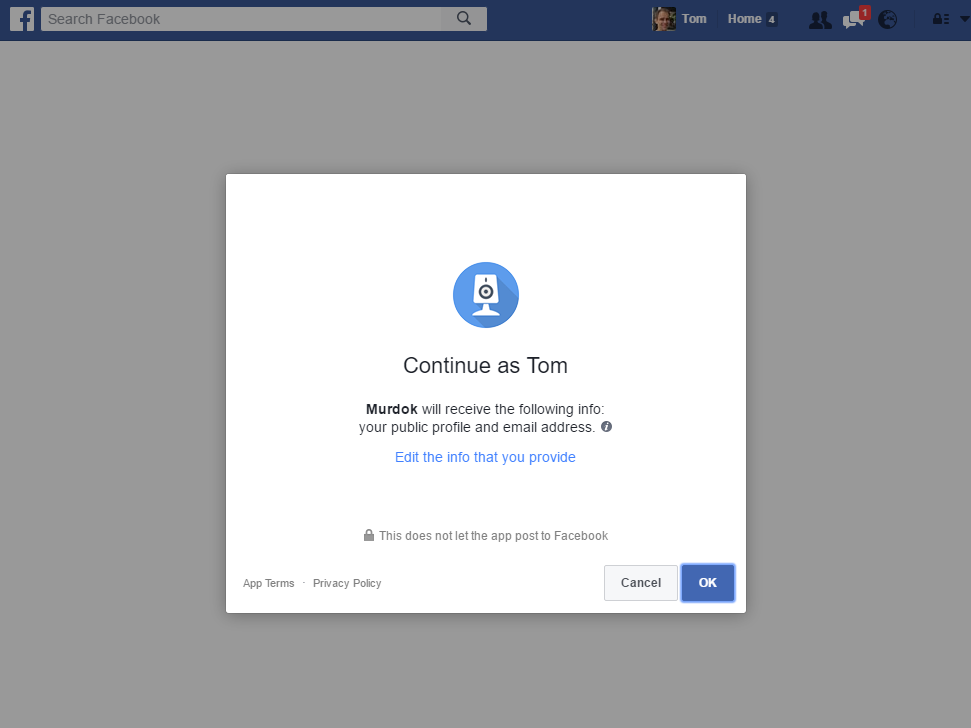Click the search magnifier icon
The image size is (971, 728).
pos(464,19)
